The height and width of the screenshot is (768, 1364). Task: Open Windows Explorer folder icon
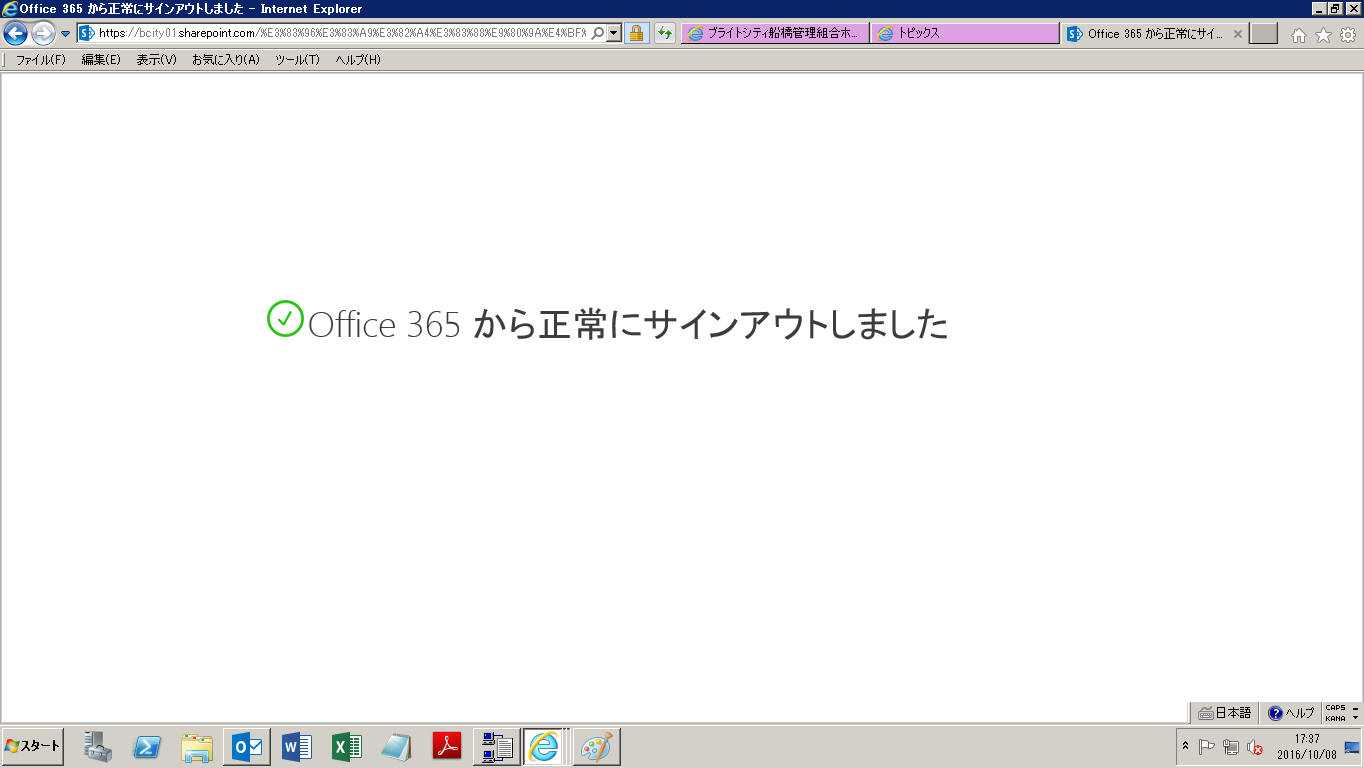pyautogui.click(x=197, y=747)
